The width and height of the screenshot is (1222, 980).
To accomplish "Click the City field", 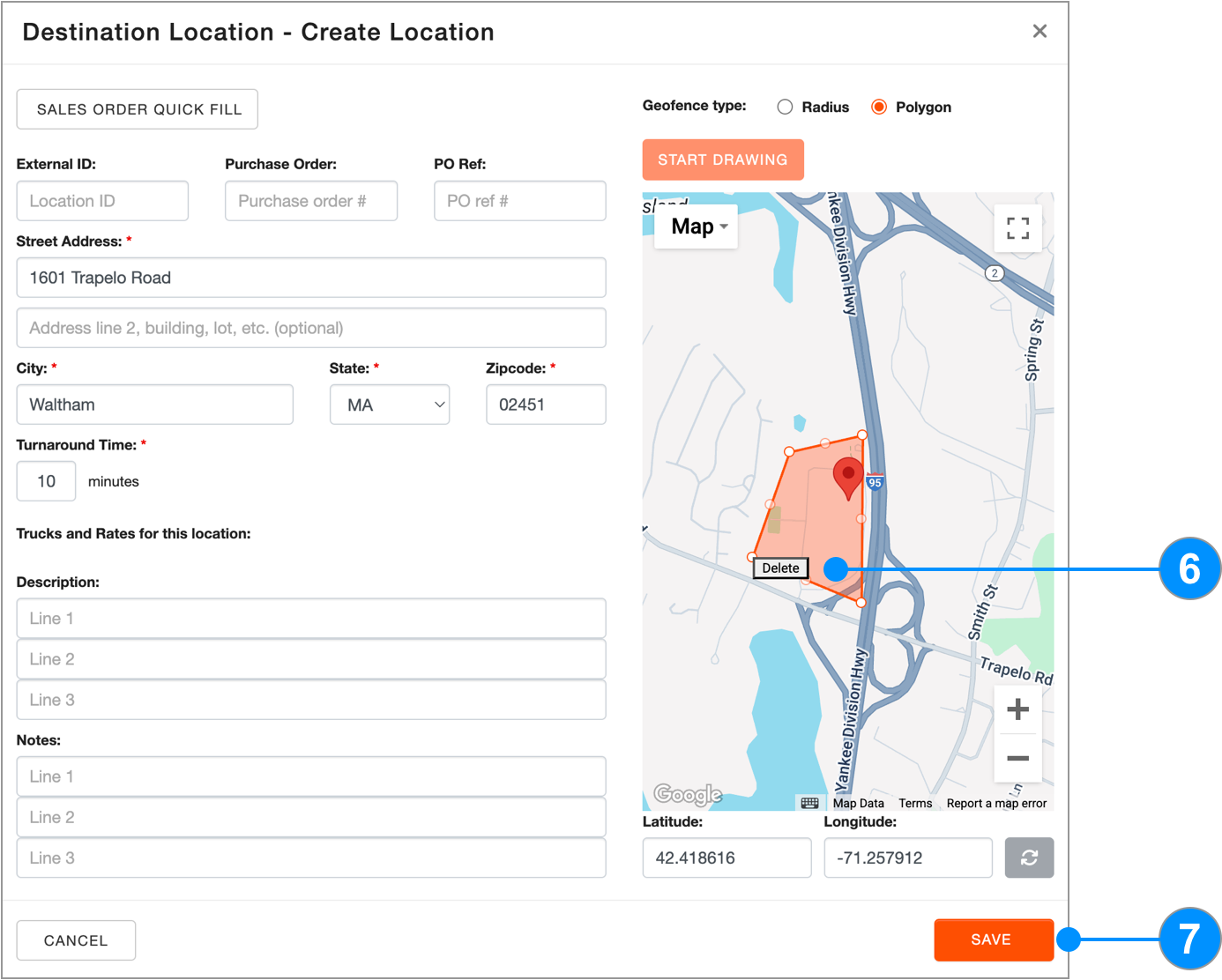I will coord(155,405).
